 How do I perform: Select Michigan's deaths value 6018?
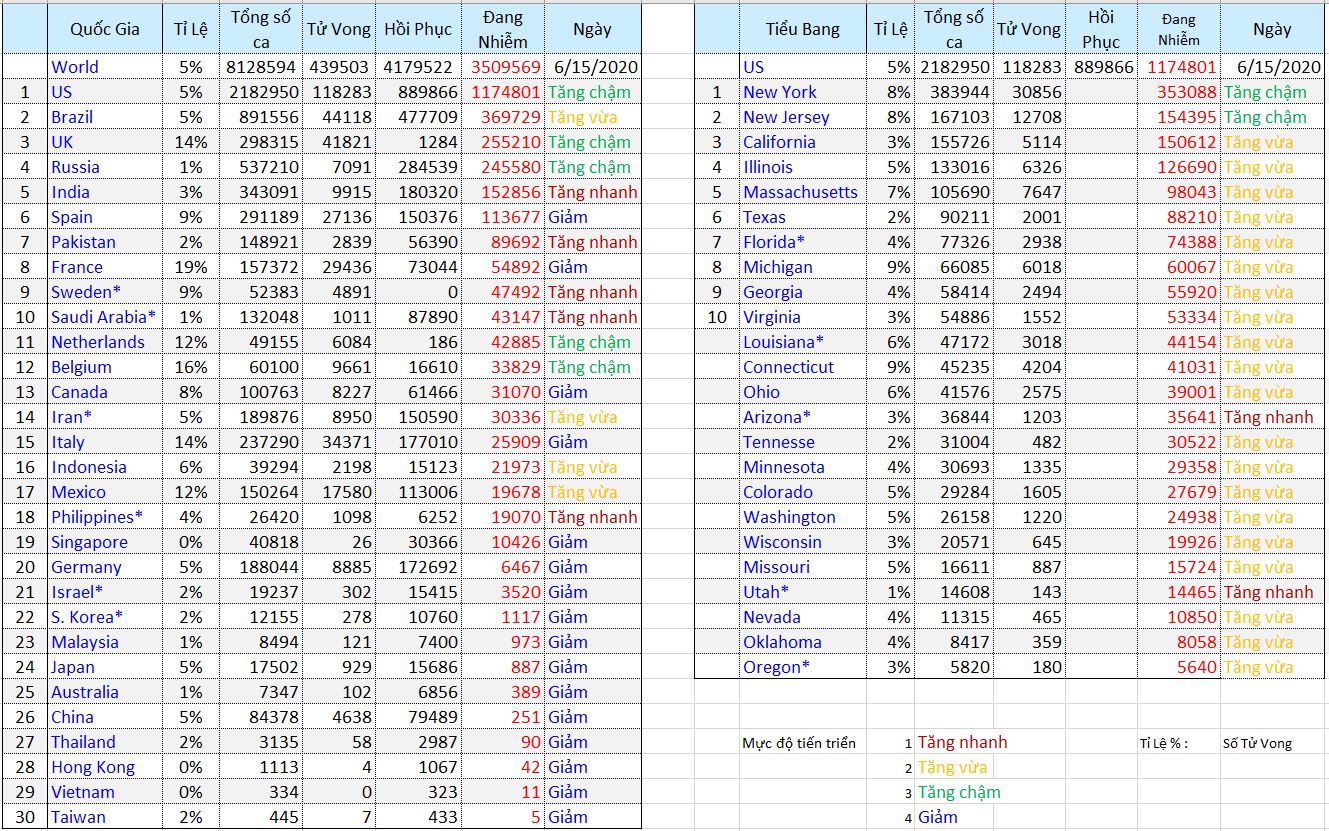[1029, 267]
